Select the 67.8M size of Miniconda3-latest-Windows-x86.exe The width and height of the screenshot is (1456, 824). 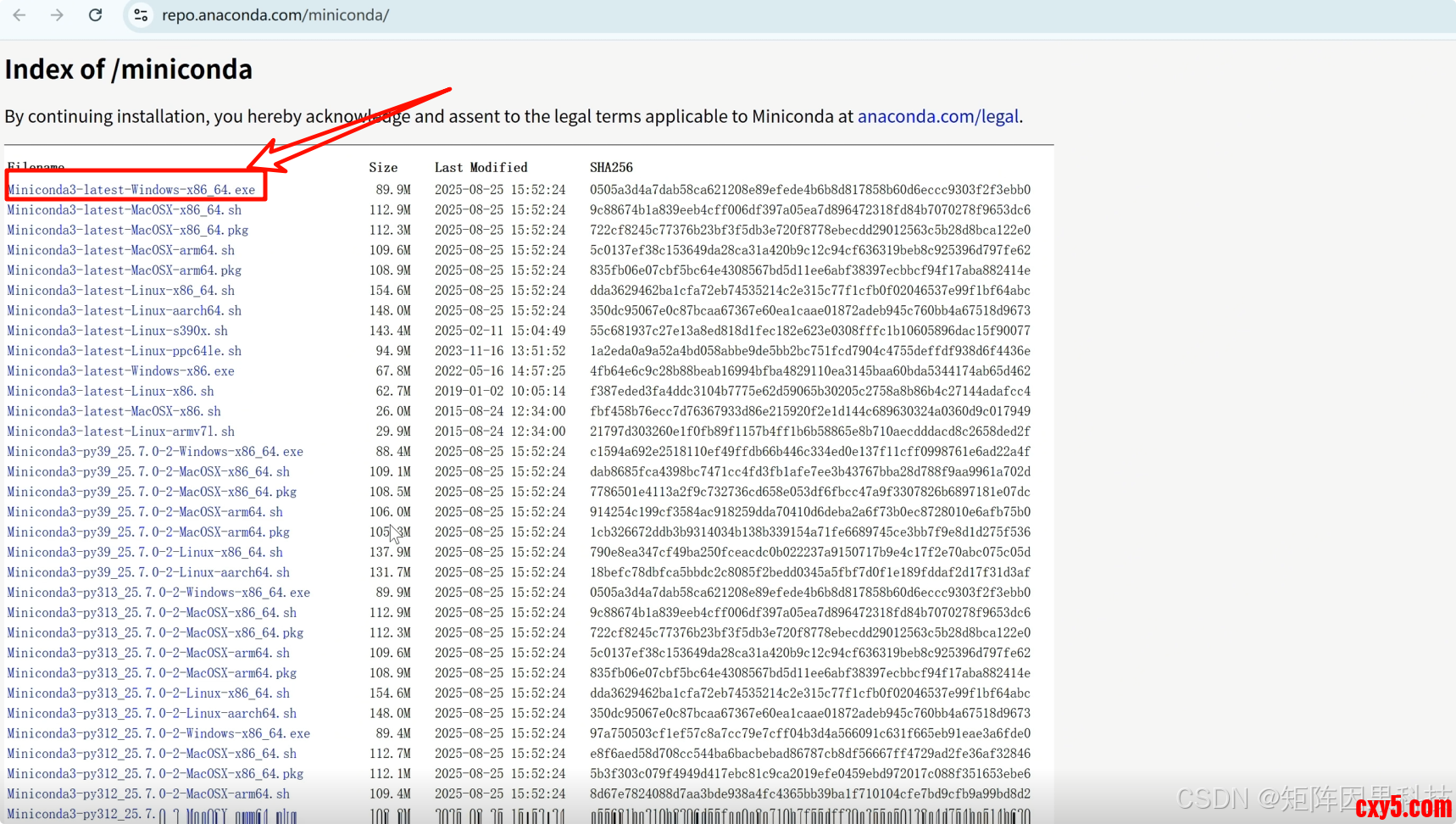(393, 371)
